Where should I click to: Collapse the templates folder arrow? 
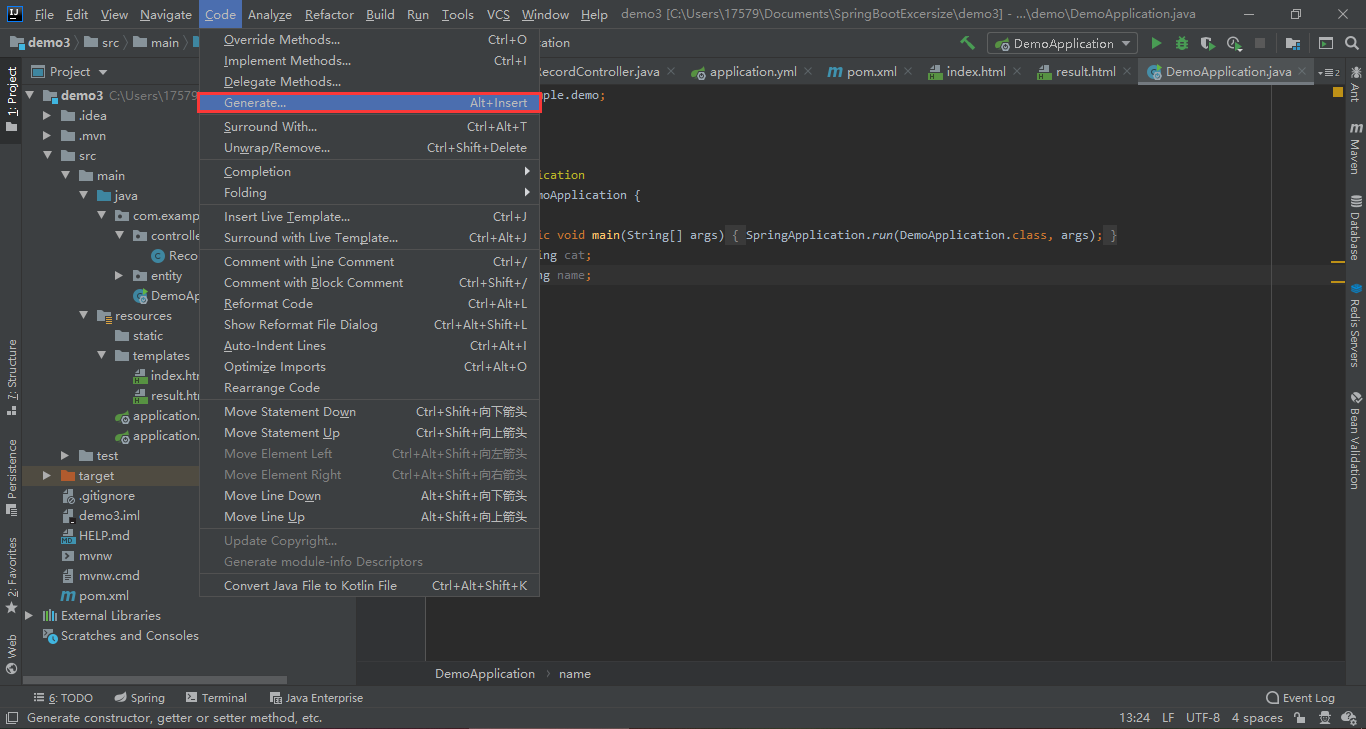click(x=101, y=355)
